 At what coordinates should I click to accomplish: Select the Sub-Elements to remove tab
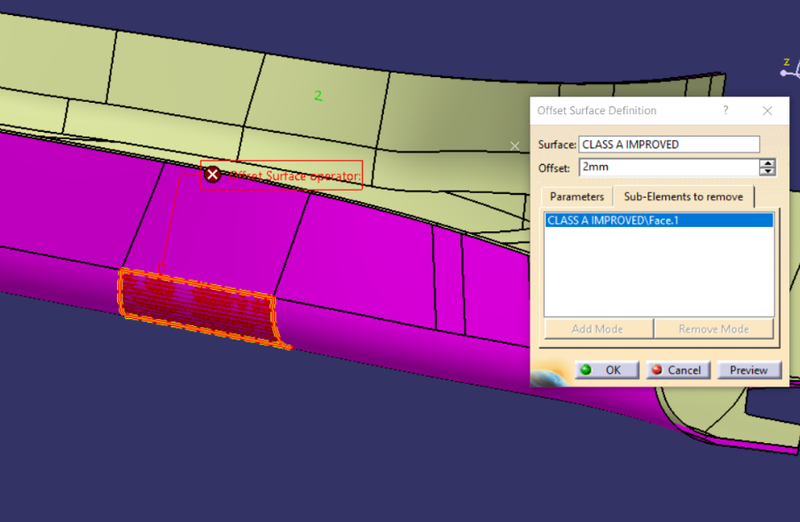(682, 197)
